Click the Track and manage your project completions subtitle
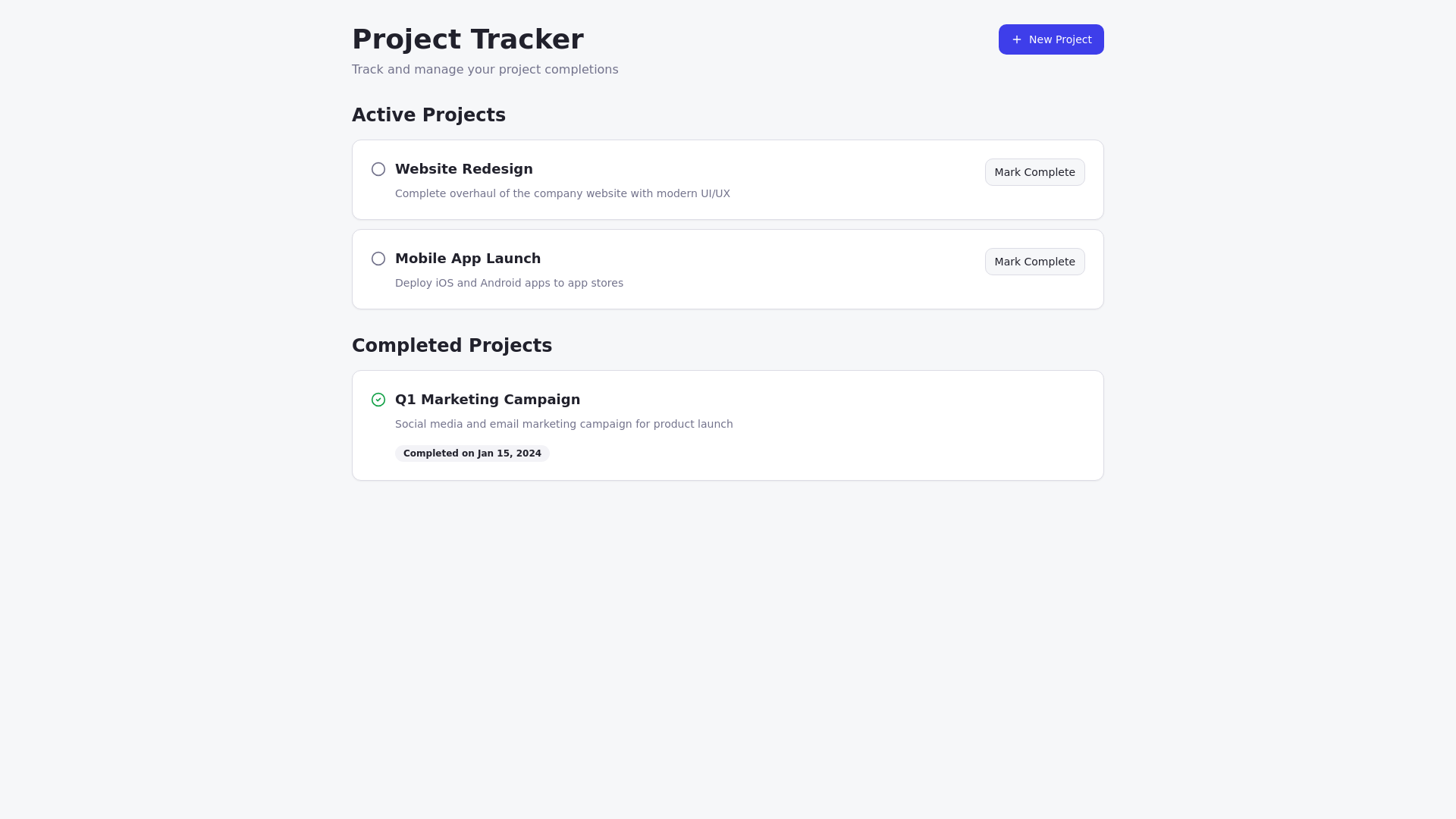Viewport: 1456px width, 819px height. (x=485, y=70)
